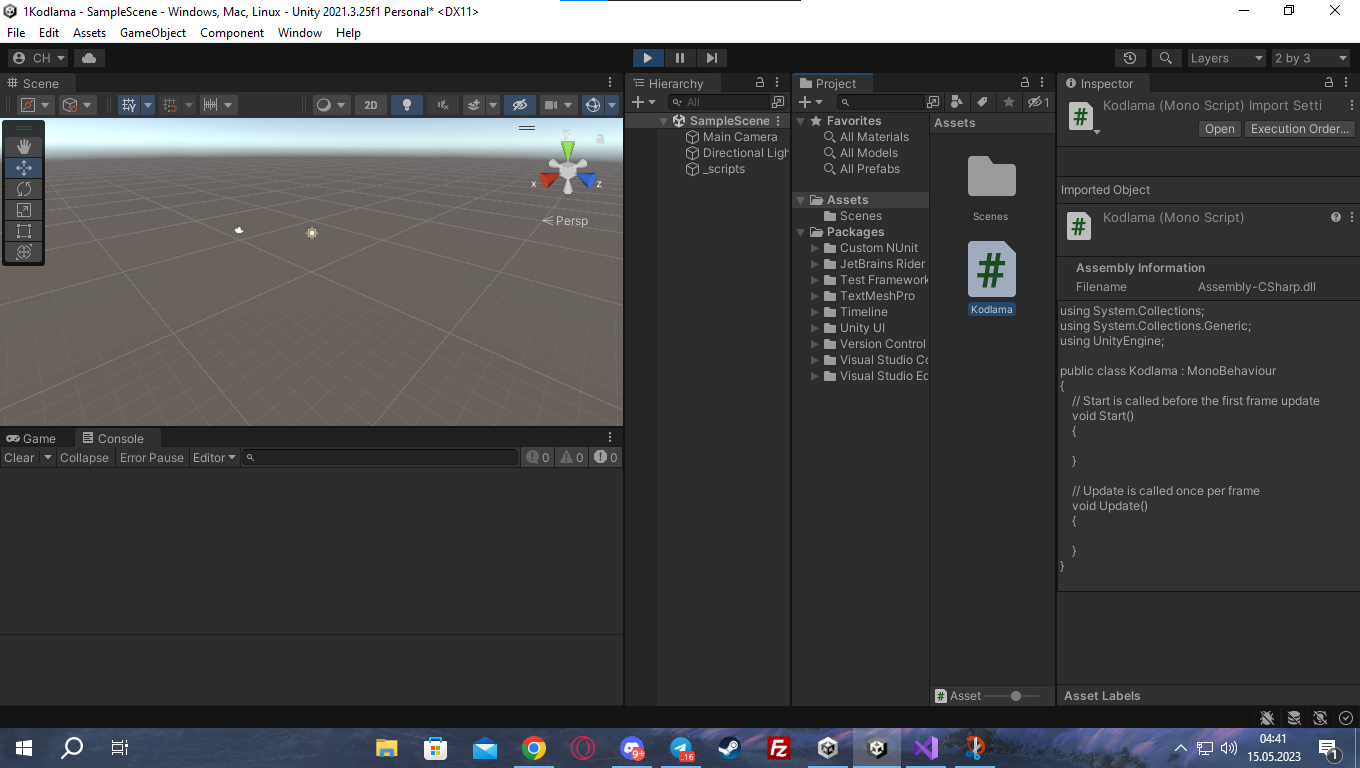Open the Clear options dropdown arrow

click(x=47, y=457)
